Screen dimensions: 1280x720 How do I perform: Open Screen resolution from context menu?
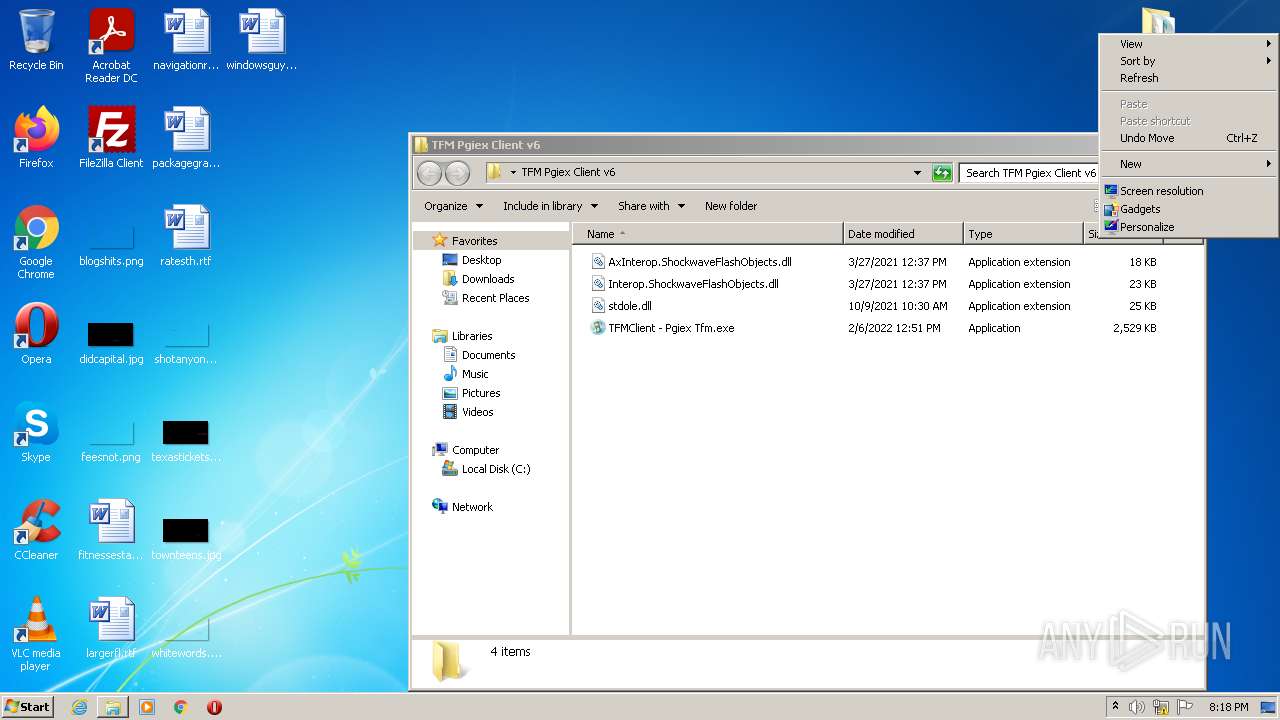[x=1188, y=191]
